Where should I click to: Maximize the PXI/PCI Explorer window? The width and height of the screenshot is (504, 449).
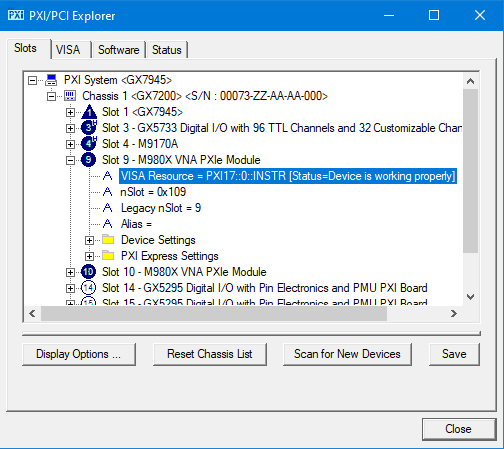(434, 15)
